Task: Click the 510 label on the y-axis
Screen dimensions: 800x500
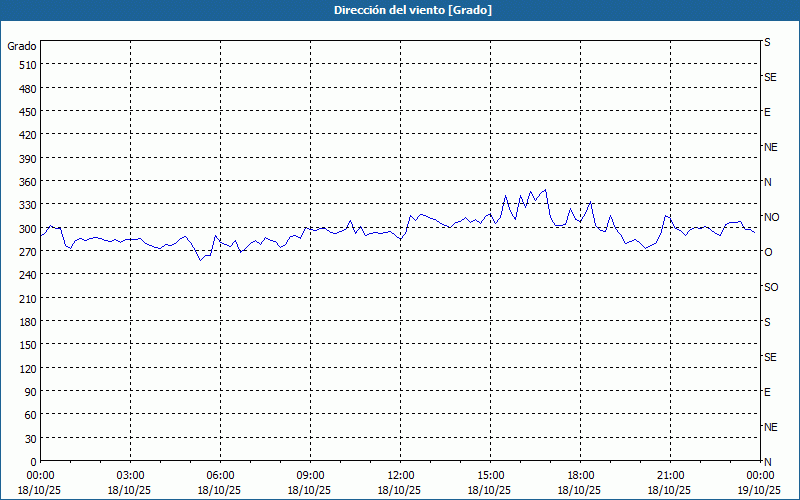Action: (26, 65)
